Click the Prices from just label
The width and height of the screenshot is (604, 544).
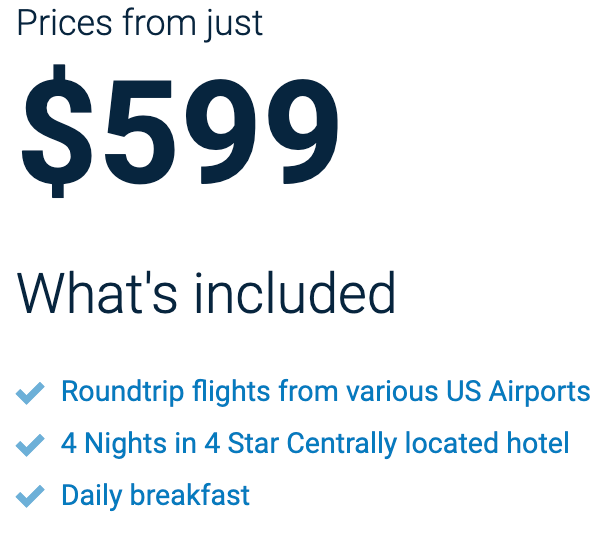(x=140, y=24)
